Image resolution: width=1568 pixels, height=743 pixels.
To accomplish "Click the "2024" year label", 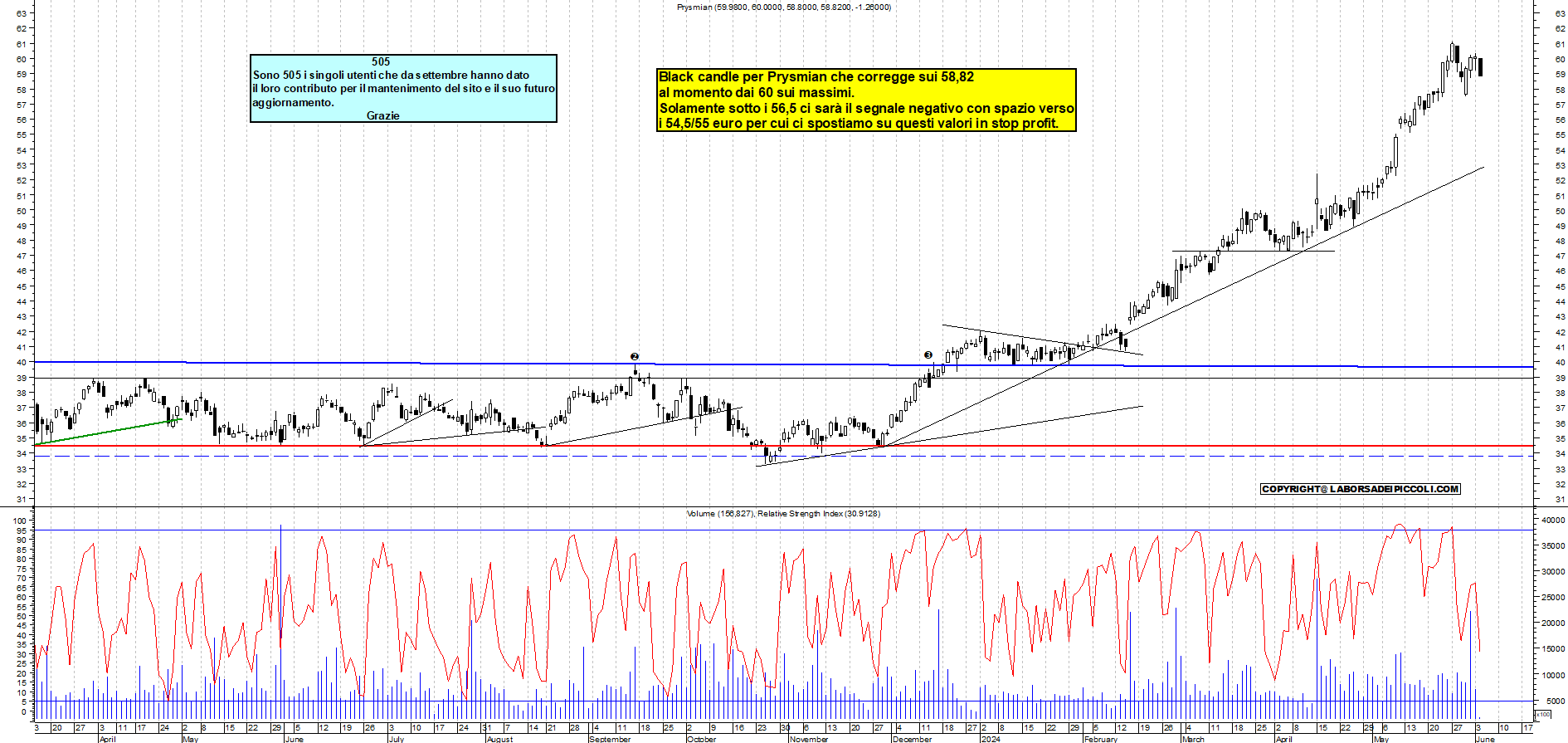I will pos(991,739).
